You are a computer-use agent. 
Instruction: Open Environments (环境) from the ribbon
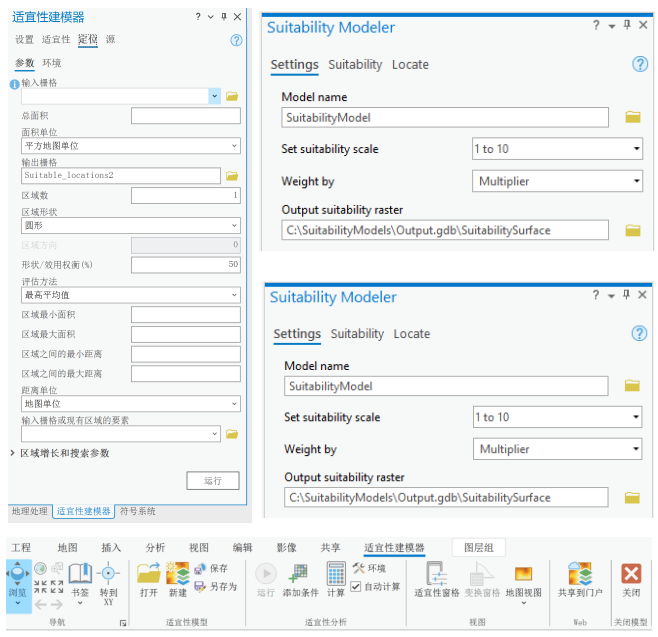(369, 568)
